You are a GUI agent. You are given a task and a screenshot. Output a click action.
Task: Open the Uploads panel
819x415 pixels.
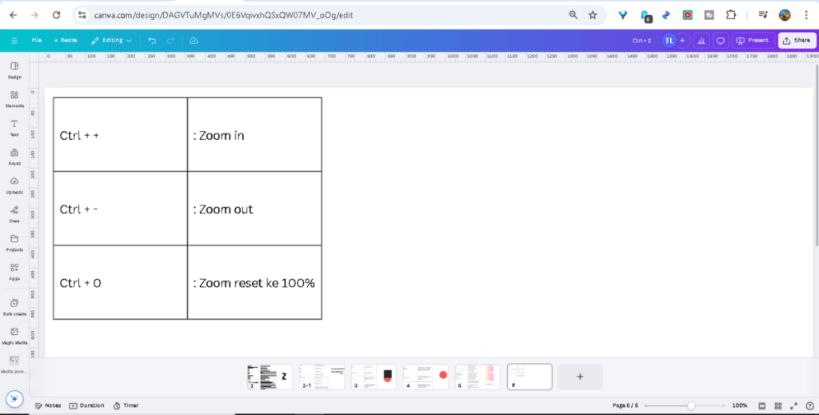tap(14, 185)
